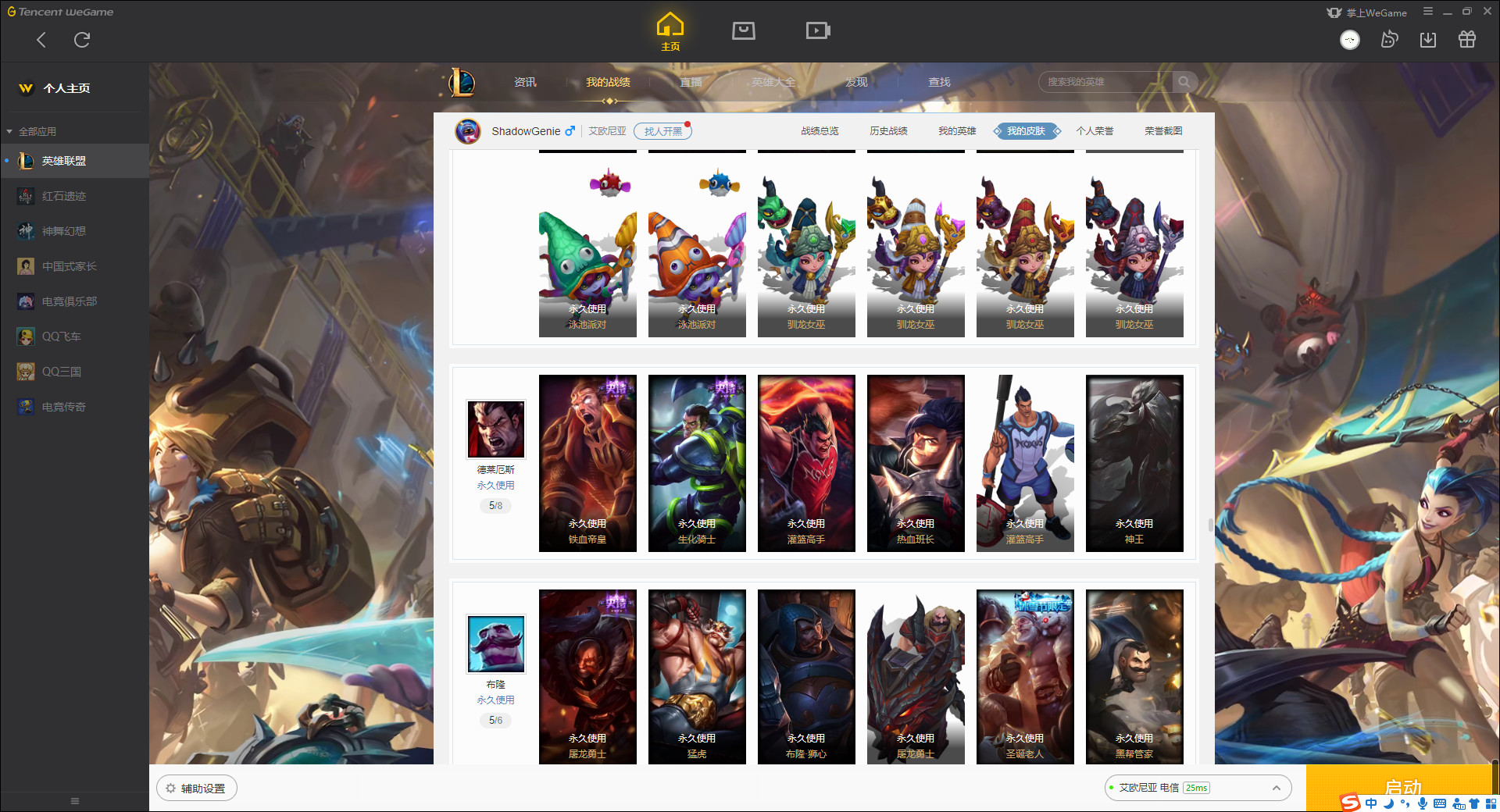This screenshot has width=1500, height=812.
Task: Select the 我的皮肤 tab
Action: [1026, 131]
